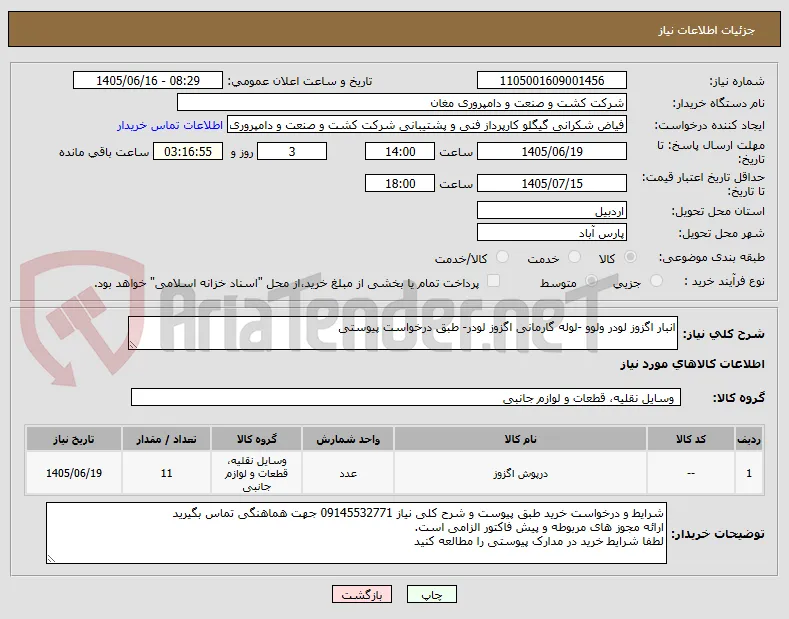Click the resize handle of need description box
The height and width of the screenshot is (619, 789).
[x=133, y=345]
